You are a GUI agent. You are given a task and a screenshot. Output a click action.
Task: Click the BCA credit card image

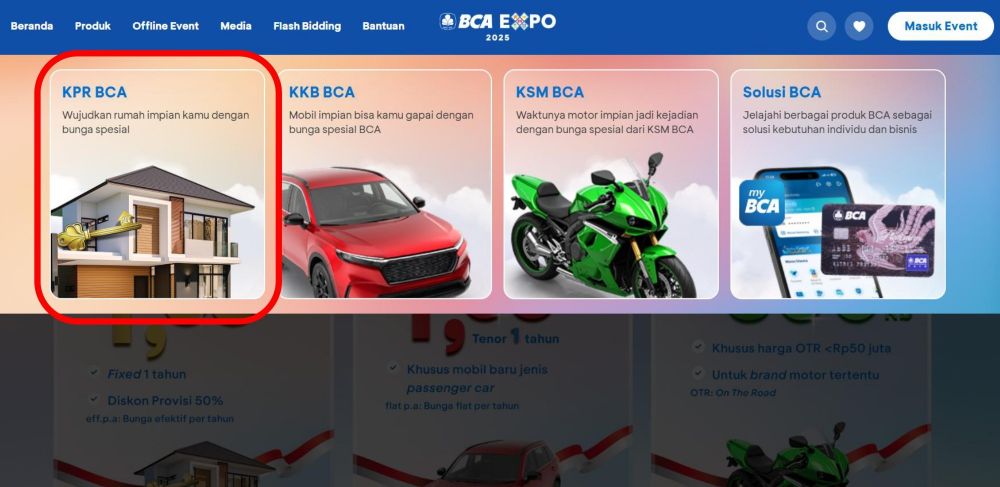878,240
